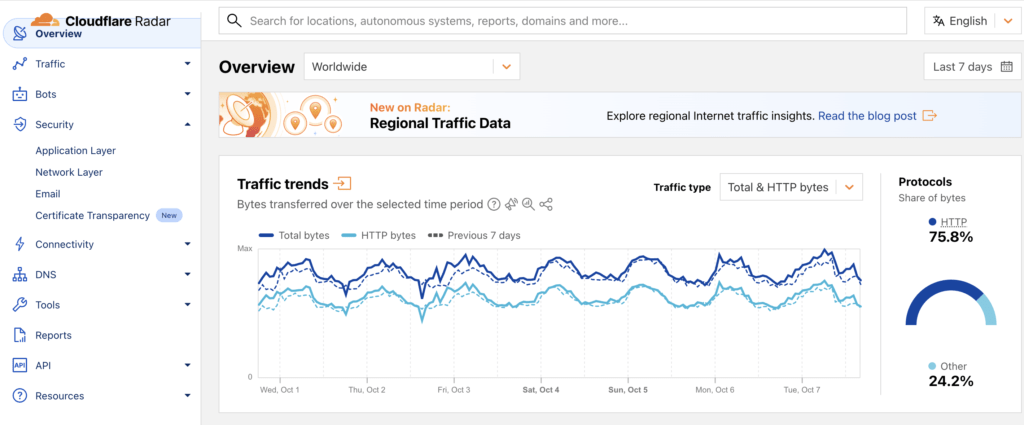Open the Worldwide location dropdown
The width and height of the screenshot is (1024, 425).
(x=411, y=67)
